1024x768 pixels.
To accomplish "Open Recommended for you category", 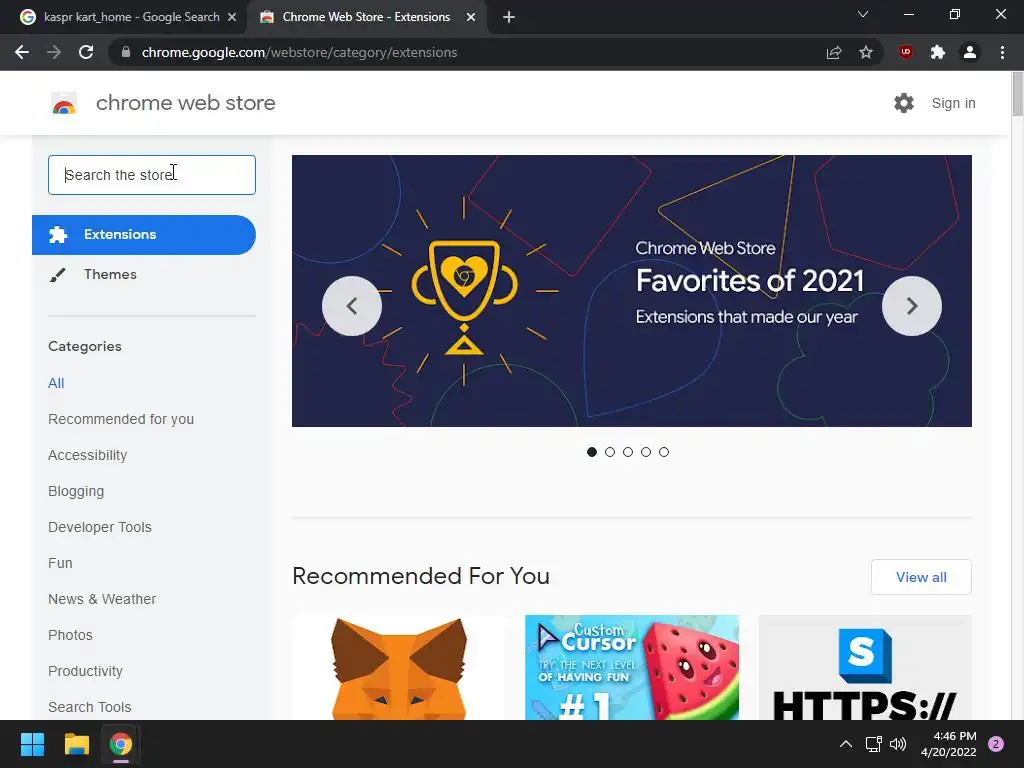I will coord(121,419).
